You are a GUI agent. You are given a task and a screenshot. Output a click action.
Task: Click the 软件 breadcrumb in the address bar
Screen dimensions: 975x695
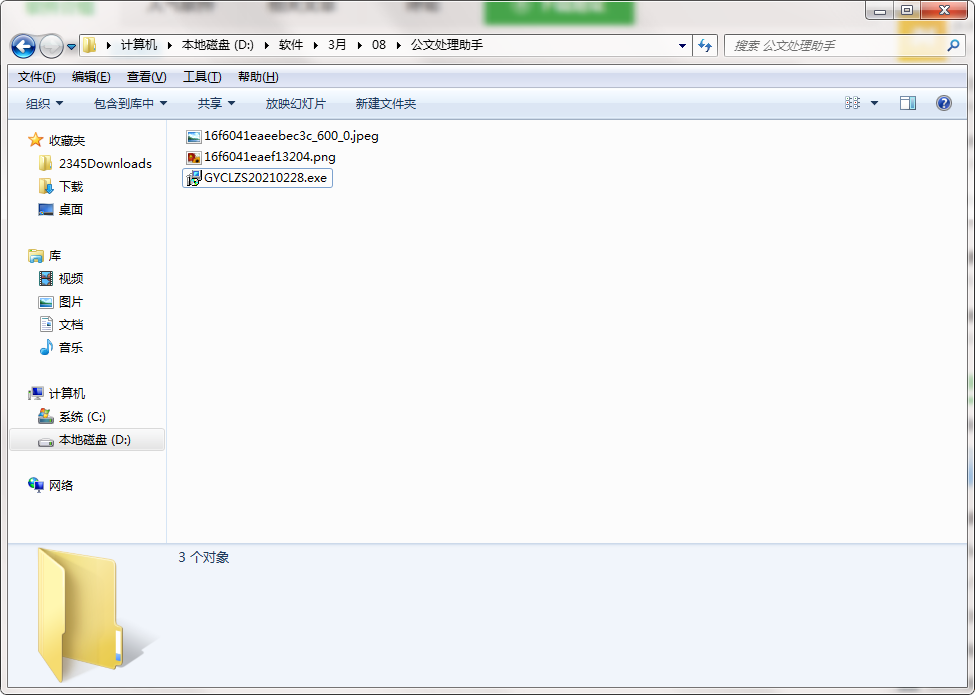tap(290, 45)
